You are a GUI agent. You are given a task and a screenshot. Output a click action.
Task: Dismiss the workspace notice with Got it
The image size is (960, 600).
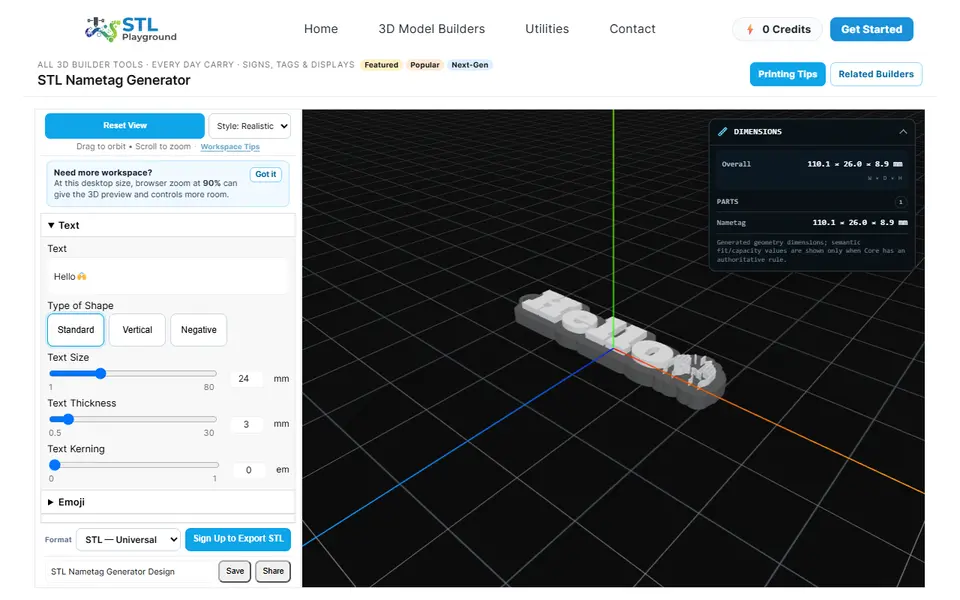[266, 174]
